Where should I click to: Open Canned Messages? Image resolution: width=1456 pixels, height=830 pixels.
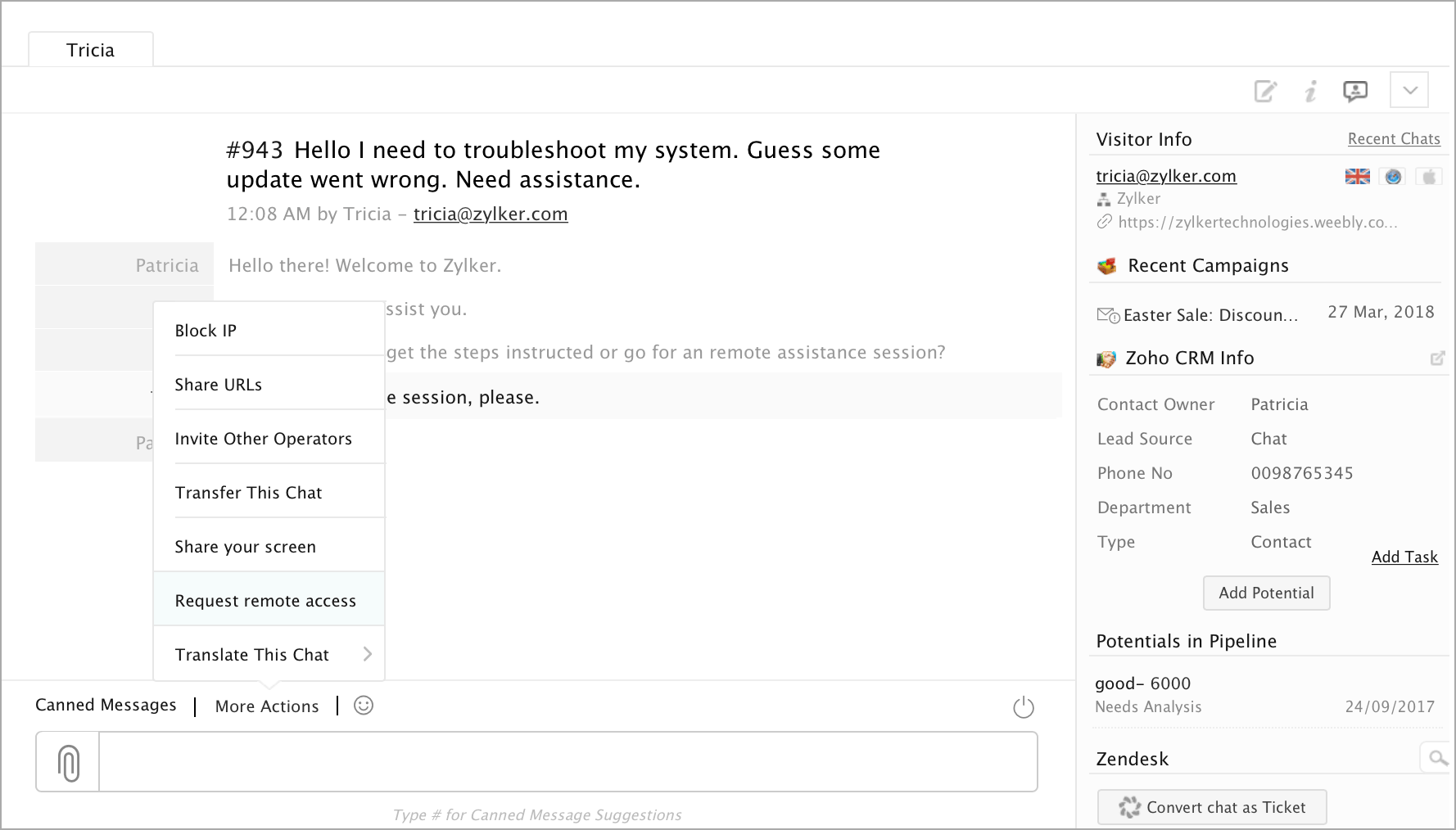(x=106, y=705)
